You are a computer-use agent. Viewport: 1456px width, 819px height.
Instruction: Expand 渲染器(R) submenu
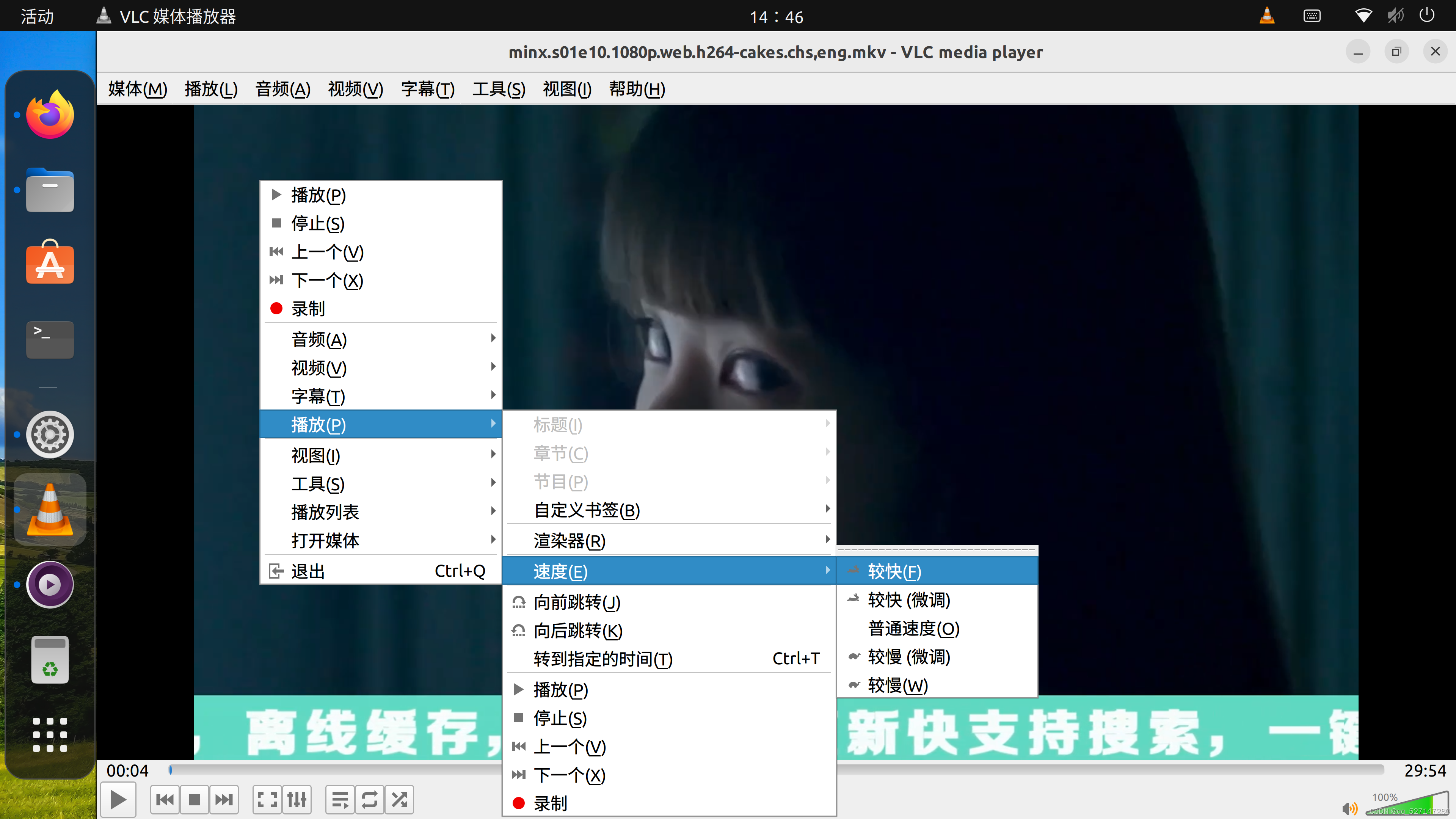(669, 540)
